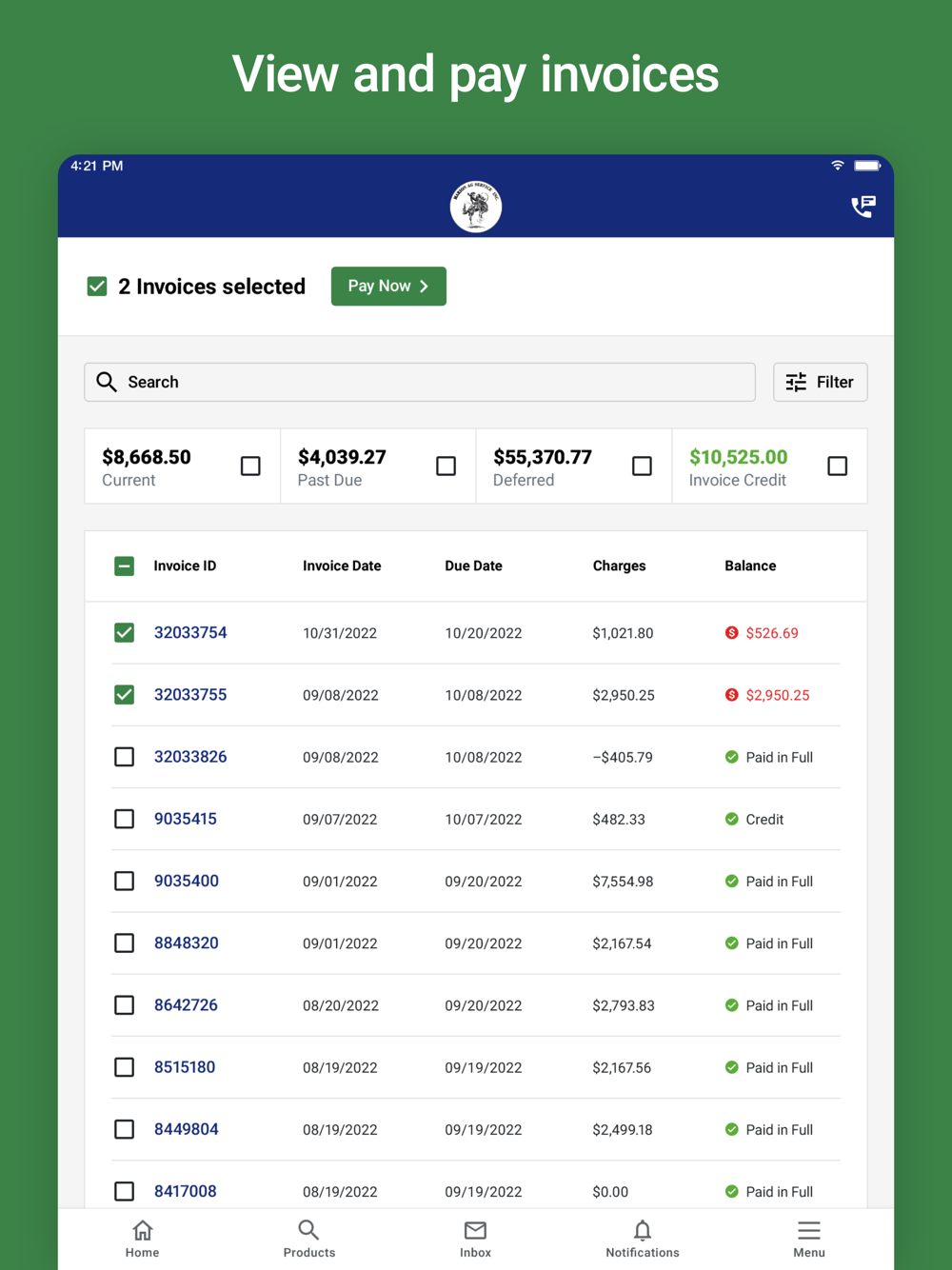Select invoice 9035415 checkbox
This screenshot has height=1270, width=952.
[124, 819]
